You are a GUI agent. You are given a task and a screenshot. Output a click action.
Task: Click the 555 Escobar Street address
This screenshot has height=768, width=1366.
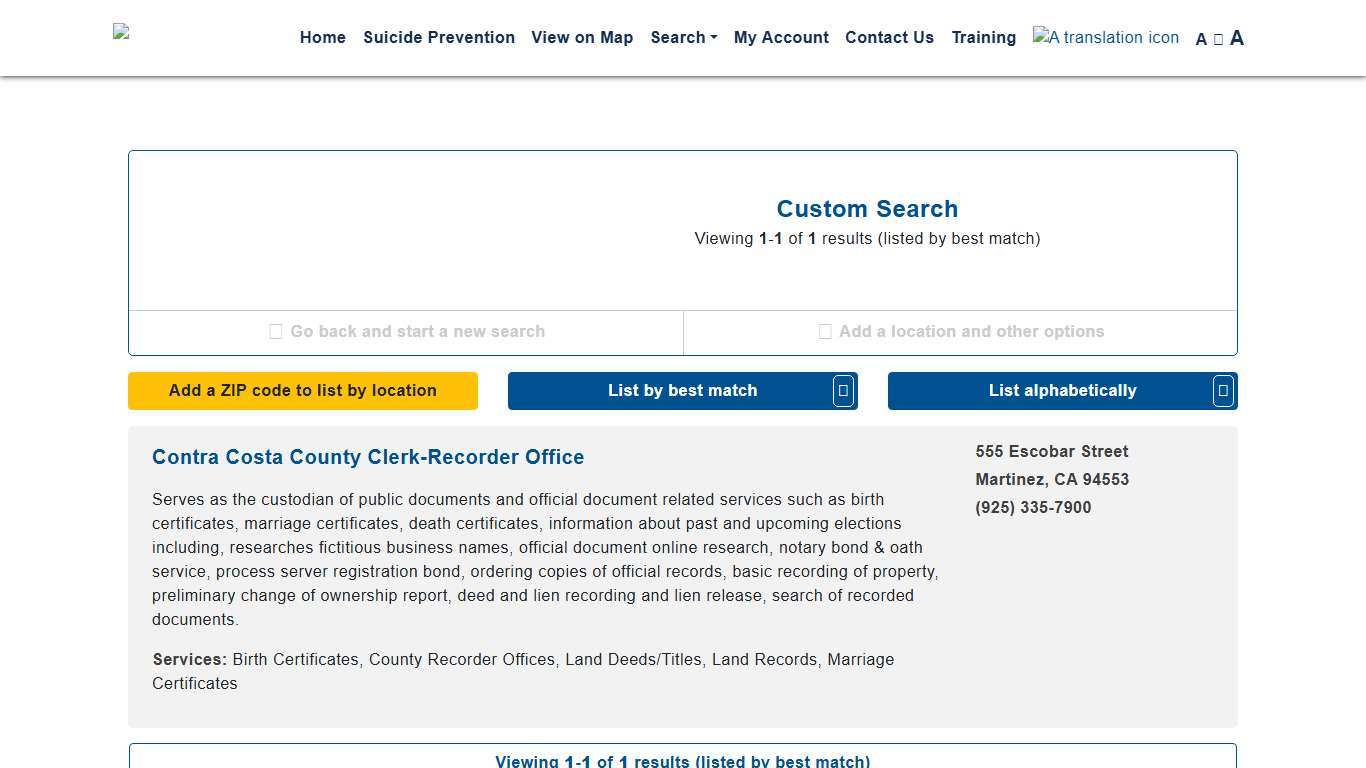click(1052, 452)
